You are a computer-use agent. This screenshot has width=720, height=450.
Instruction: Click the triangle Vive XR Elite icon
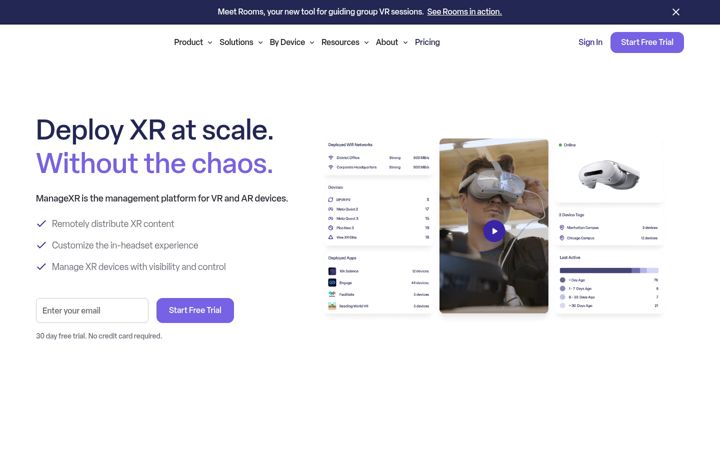click(331, 237)
